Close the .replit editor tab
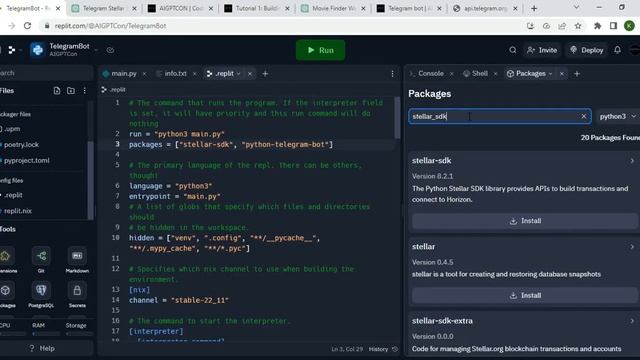Image resolution: width=640 pixels, height=360 pixels. [250, 74]
